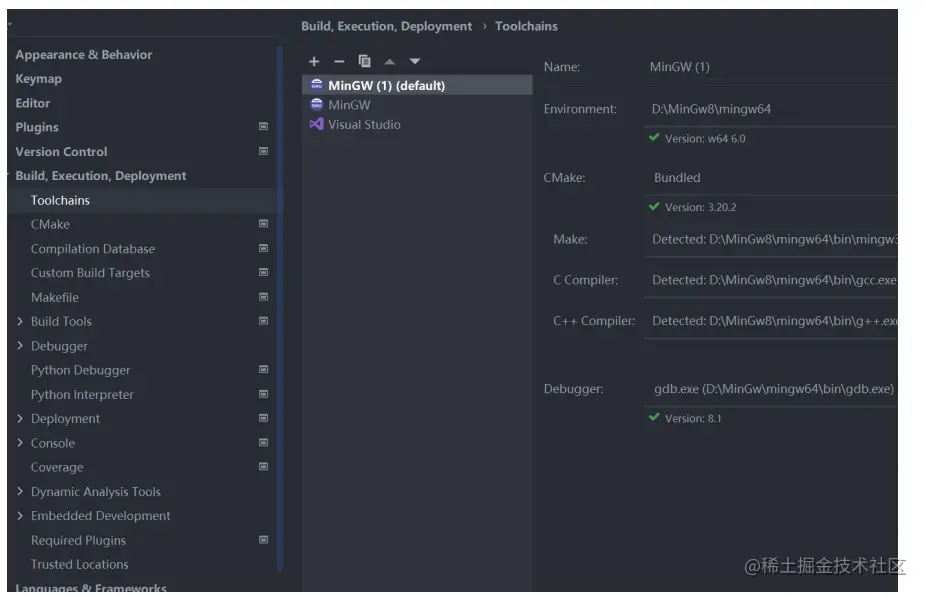Click project-level icon next to Required Plugins
This screenshot has width=925, height=596.
click(264, 540)
